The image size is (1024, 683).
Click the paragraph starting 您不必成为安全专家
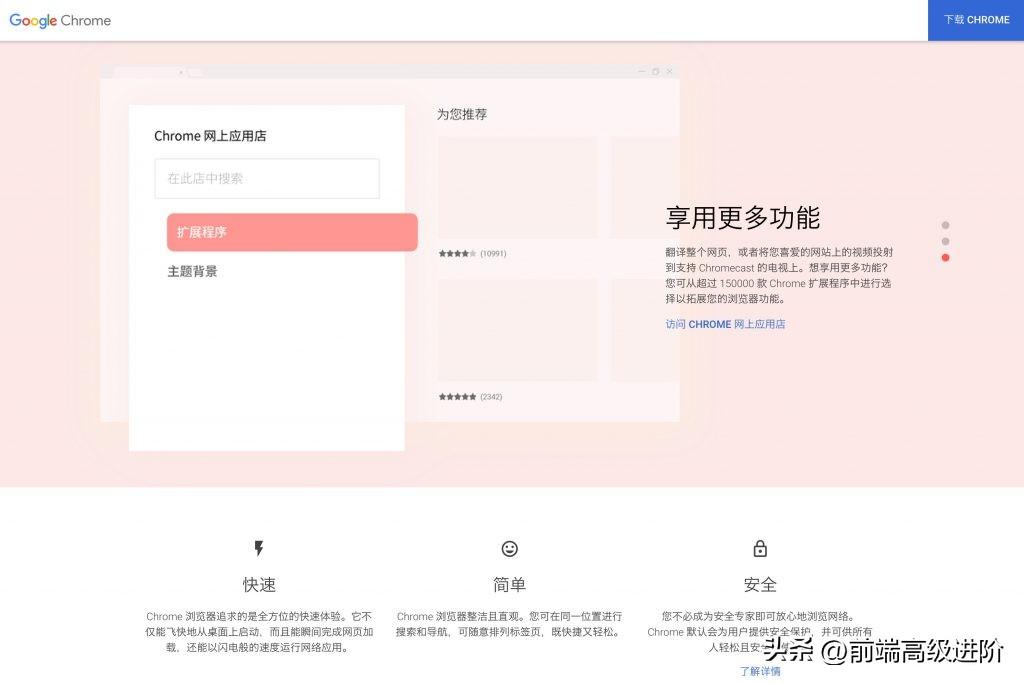760,631
